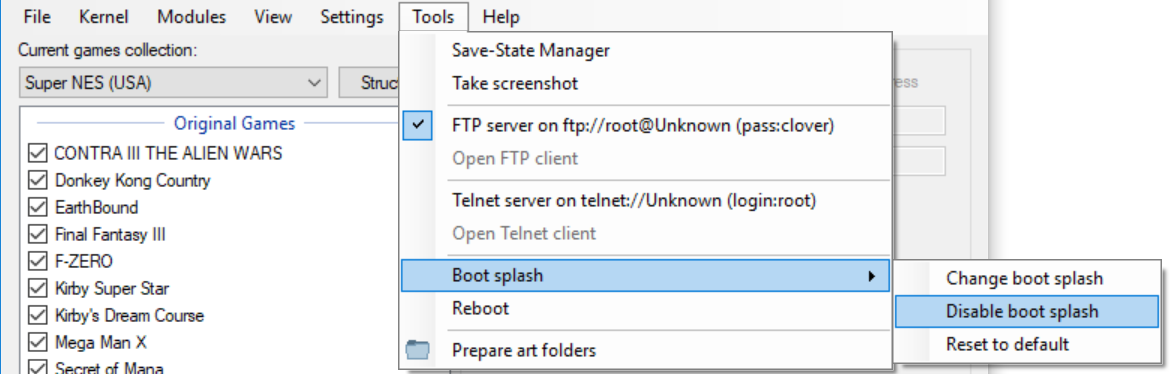This screenshot has height=374, width=1170.
Task: Uncheck CONTRA III THE ALIEN WARS
Action: 37,154
